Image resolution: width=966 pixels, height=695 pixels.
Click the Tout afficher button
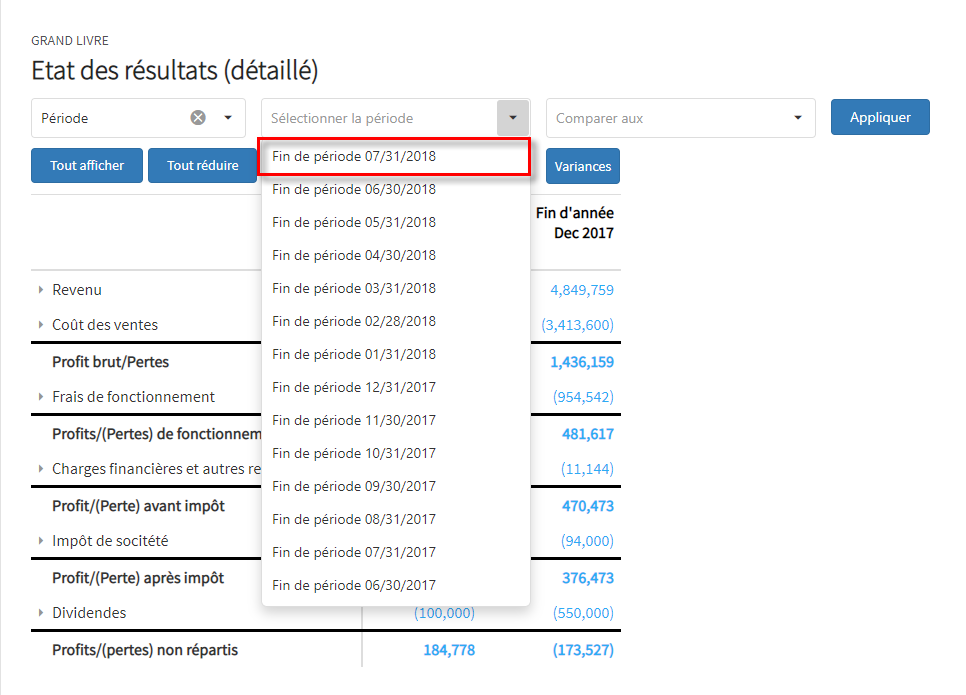click(x=87, y=166)
